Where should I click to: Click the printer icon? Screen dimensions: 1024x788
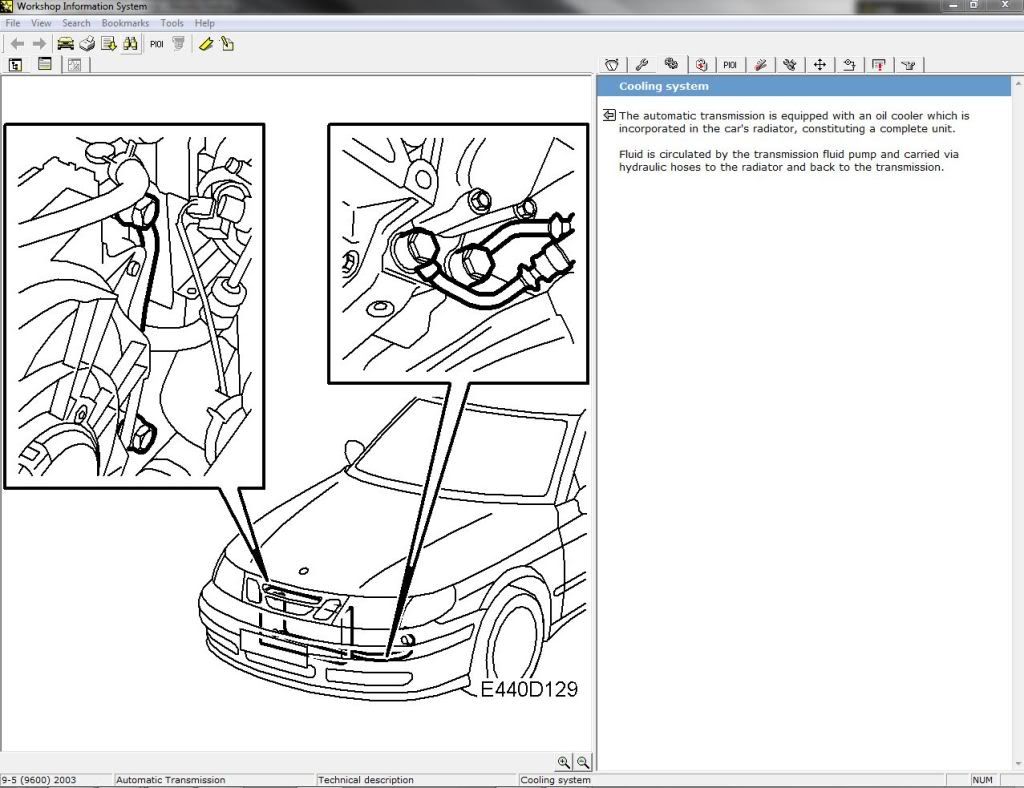point(87,44)
